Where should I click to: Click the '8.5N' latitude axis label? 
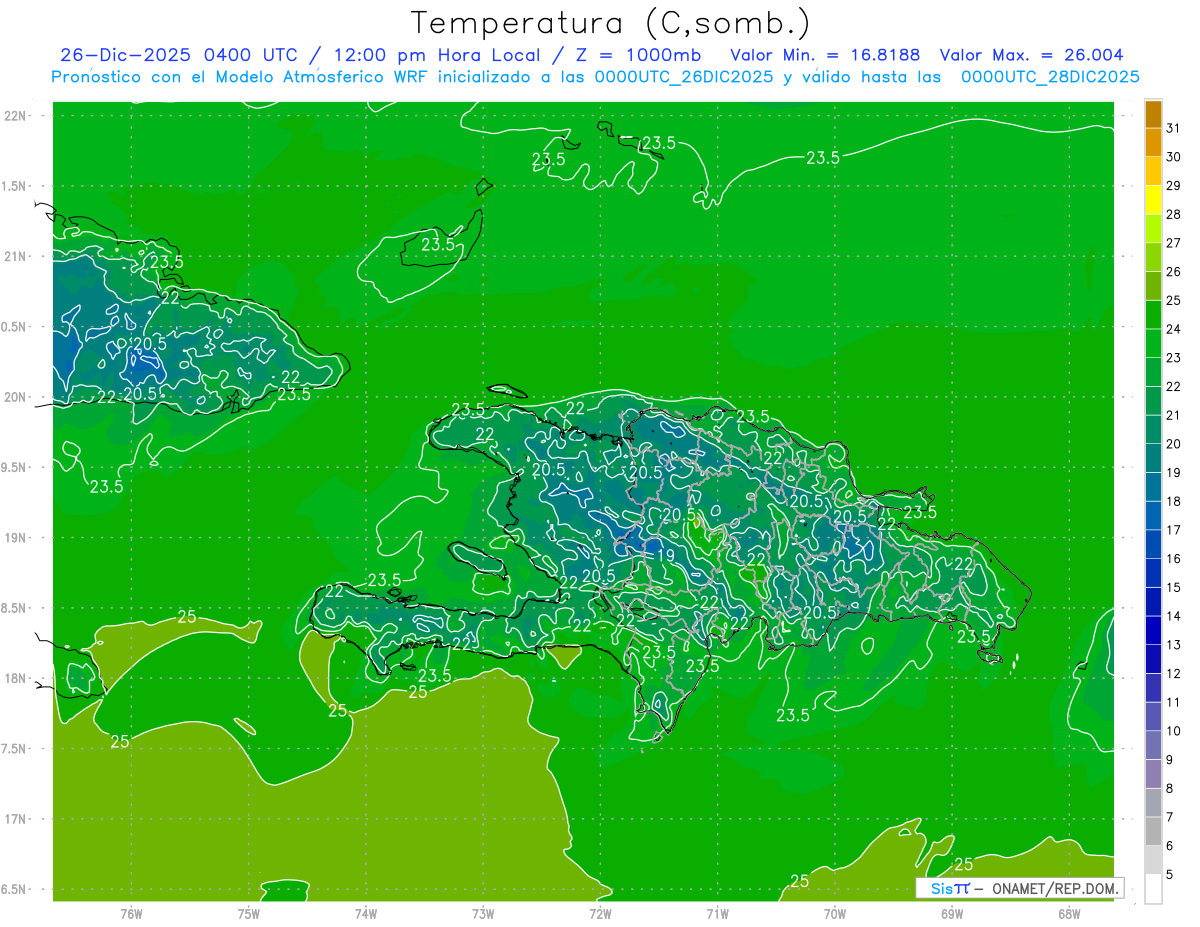pos(15,608)
